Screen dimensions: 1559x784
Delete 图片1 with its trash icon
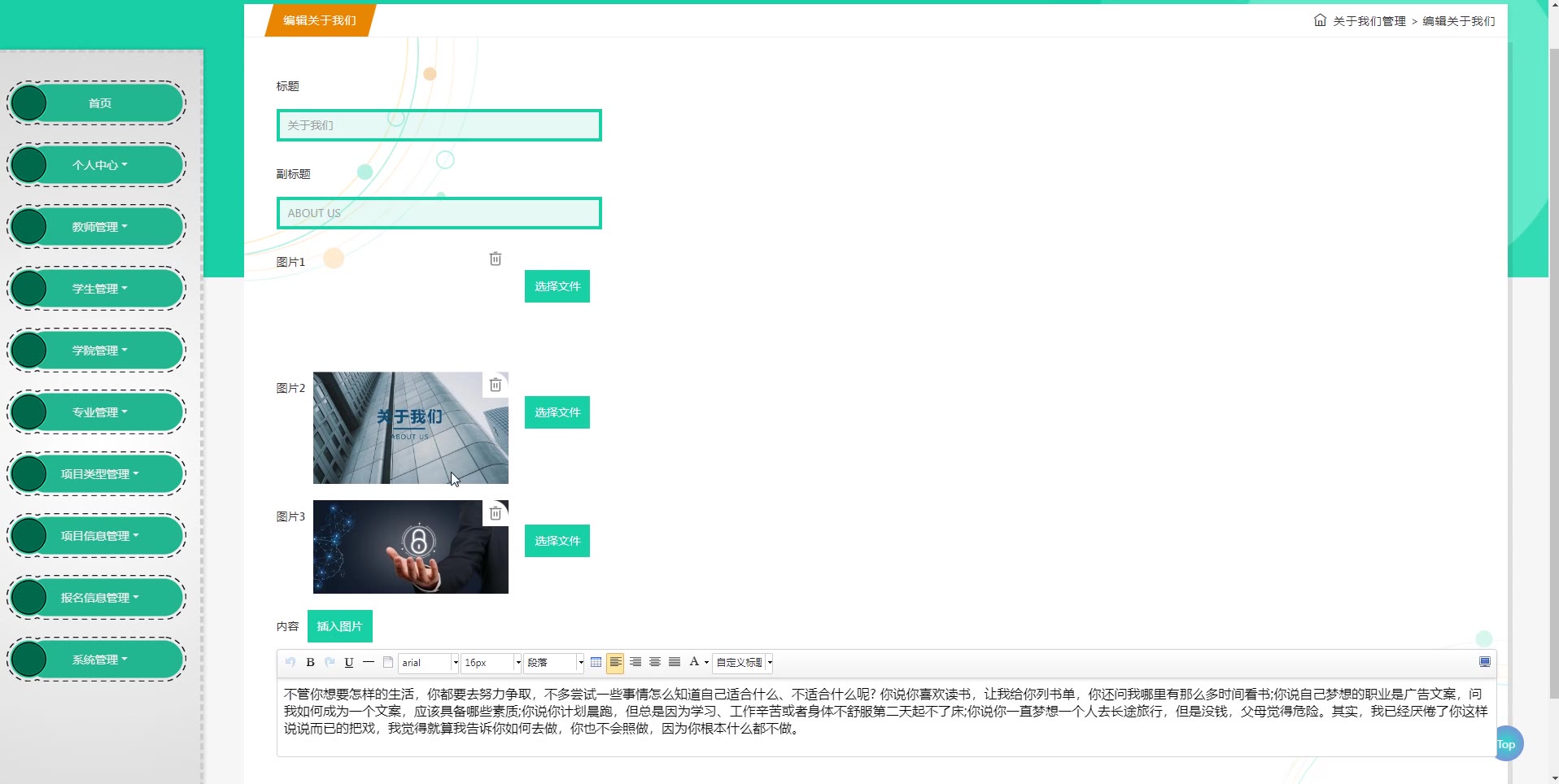tap(496, 259)
